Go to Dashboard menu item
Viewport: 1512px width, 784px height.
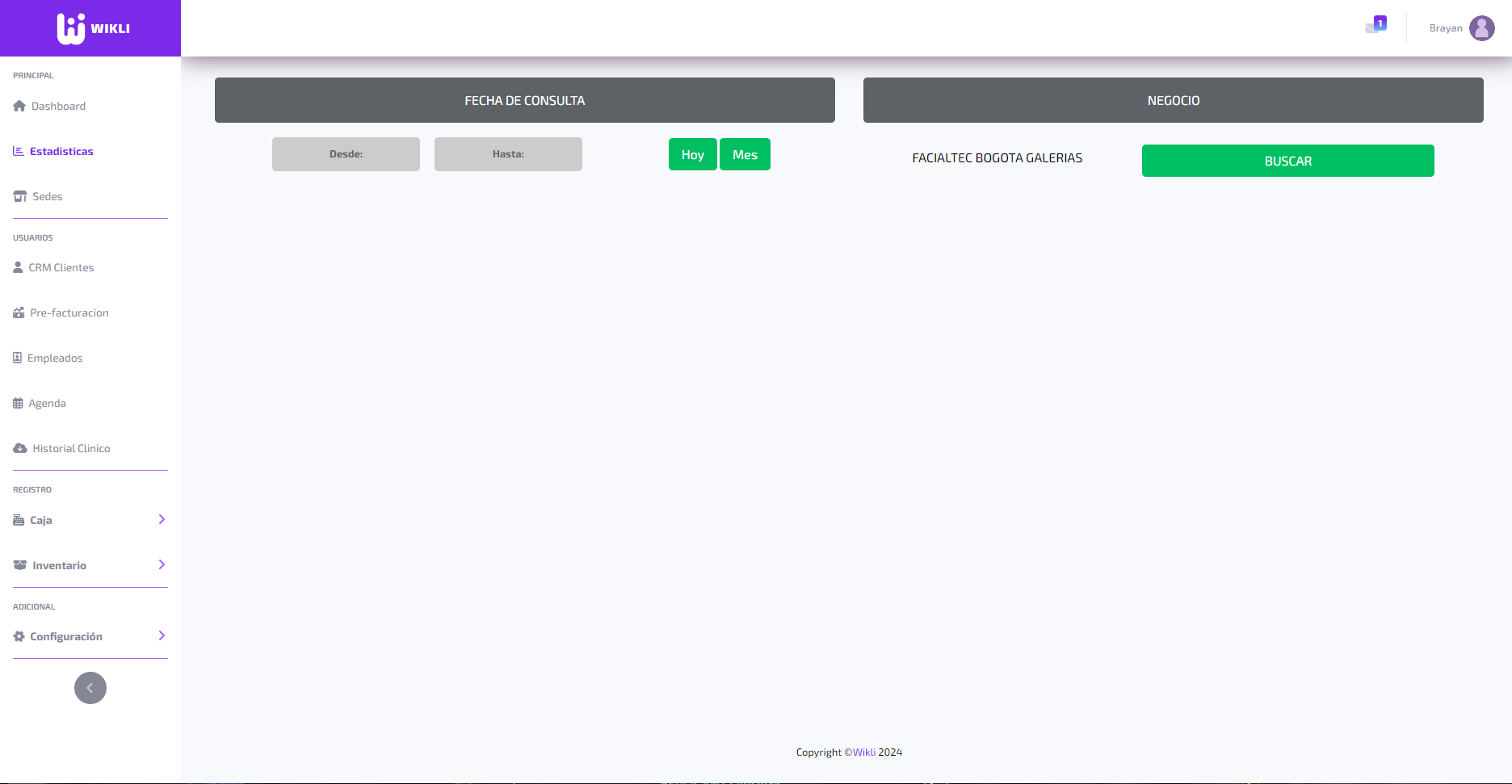58,106
